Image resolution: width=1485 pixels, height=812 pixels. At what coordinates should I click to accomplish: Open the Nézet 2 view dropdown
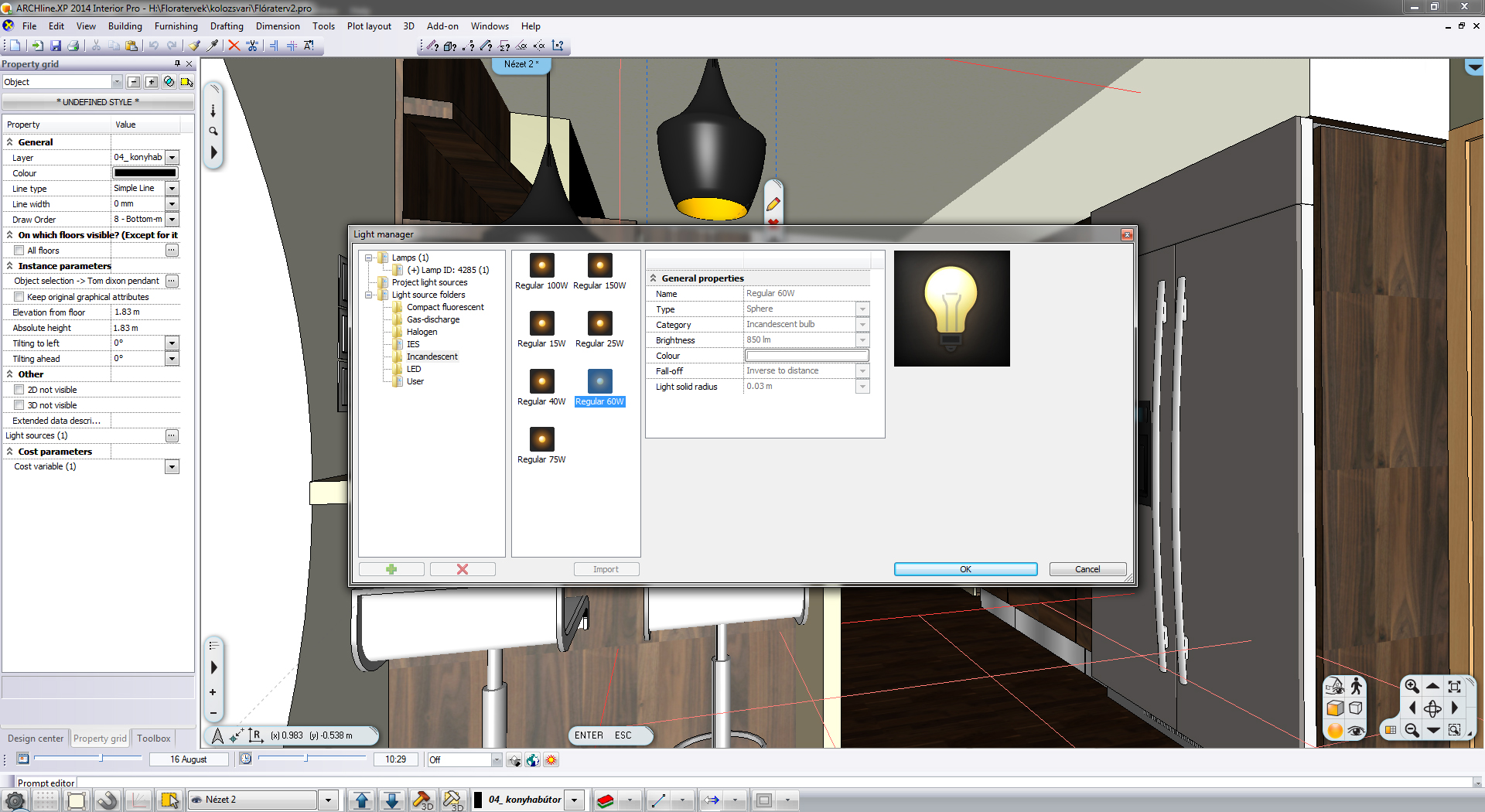click(x=329, y=800)
